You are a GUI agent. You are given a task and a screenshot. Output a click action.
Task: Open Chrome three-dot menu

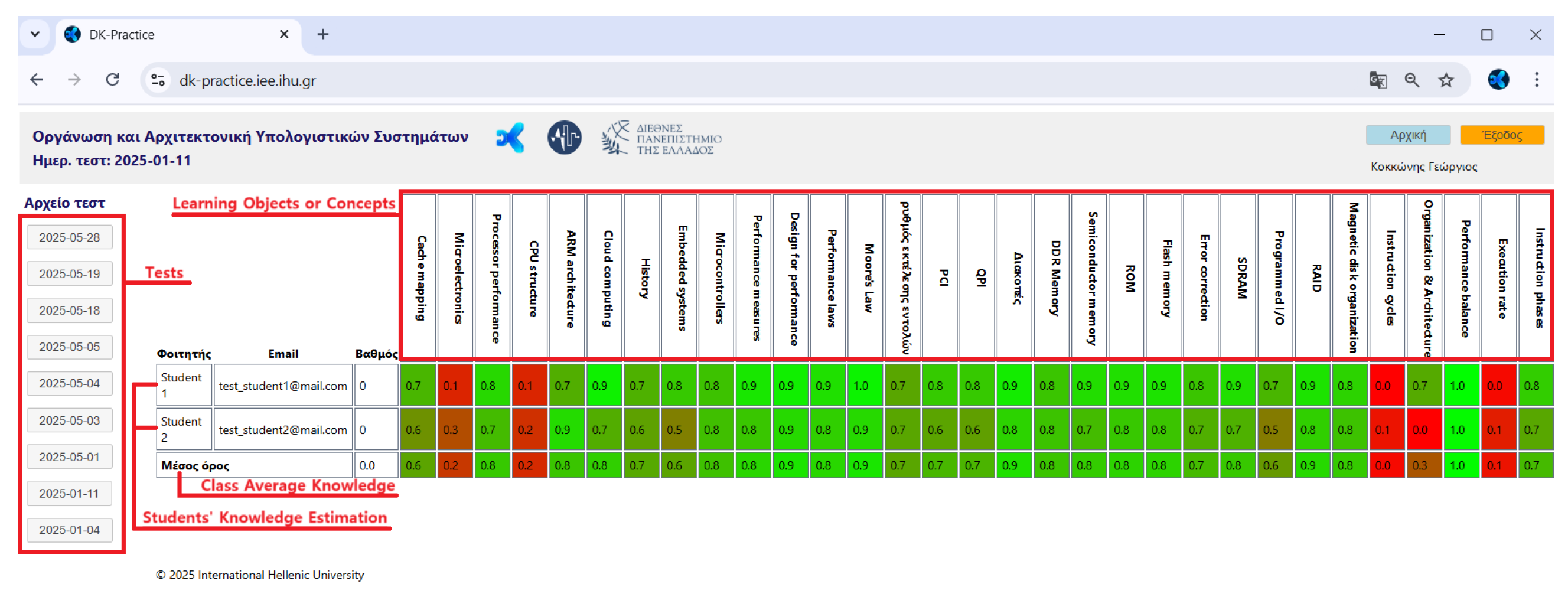click(x=1536, y=80)
